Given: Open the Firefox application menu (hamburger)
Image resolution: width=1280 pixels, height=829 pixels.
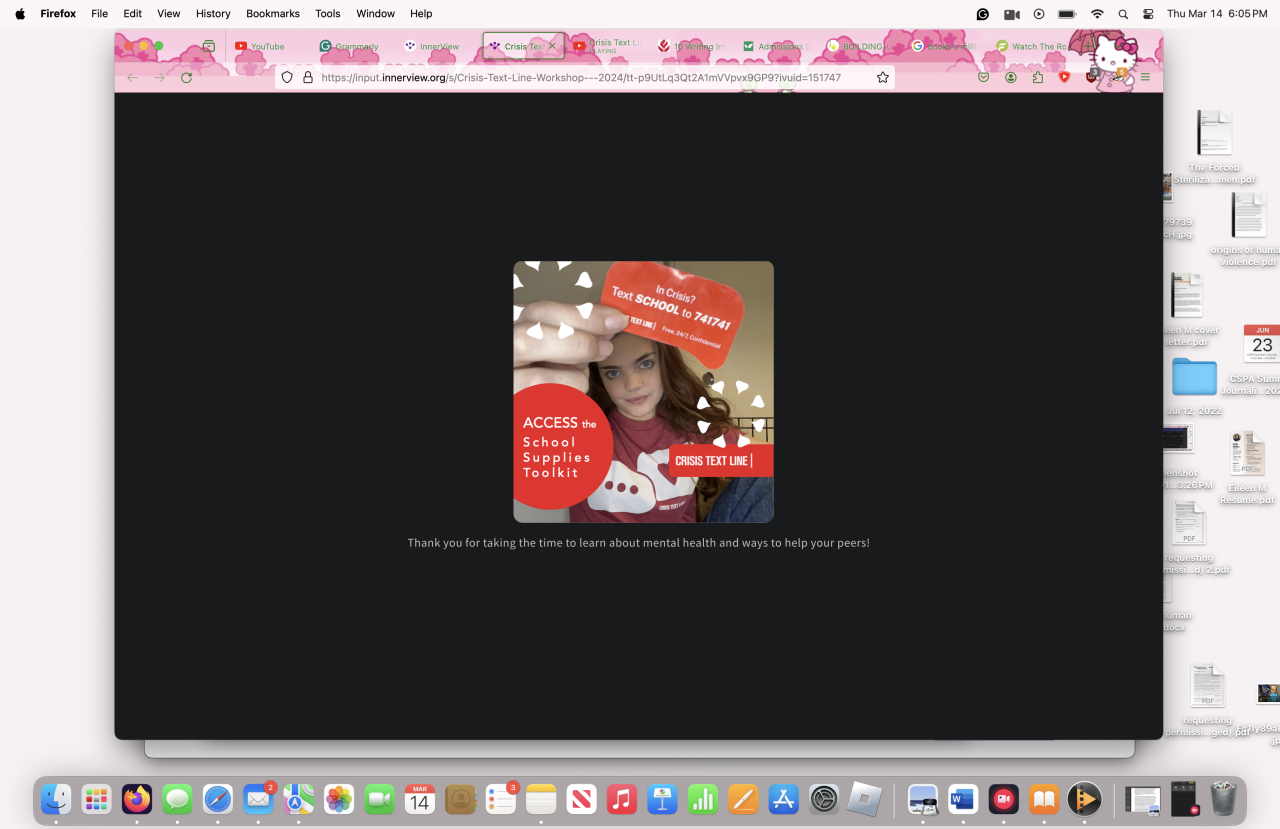Looking at the screenshot, I should (x=1145, y=77).
